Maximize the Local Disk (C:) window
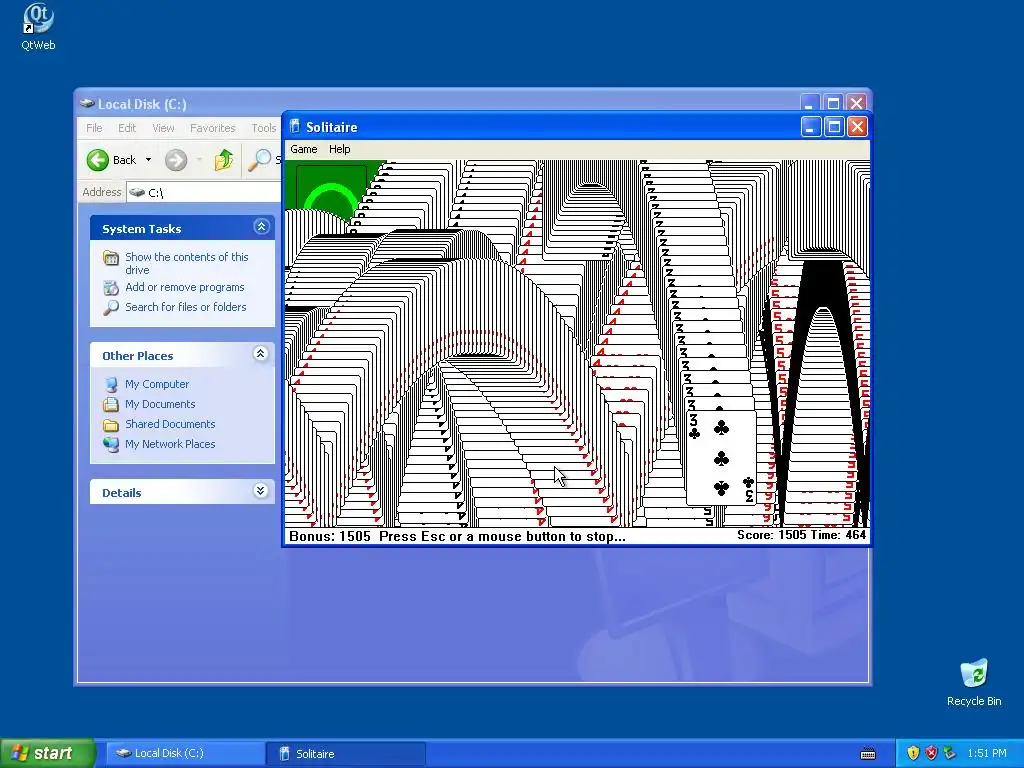This screenshot has width=1024, height=768. click(833, 103)
